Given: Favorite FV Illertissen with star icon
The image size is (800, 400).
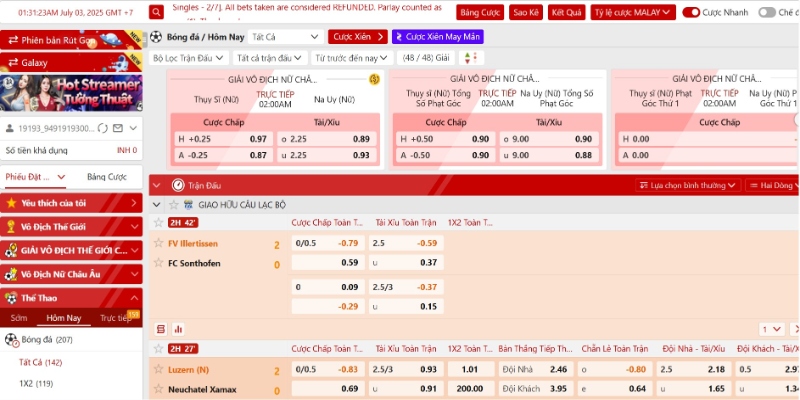Looking at the screenshot, I should [158, 244].
